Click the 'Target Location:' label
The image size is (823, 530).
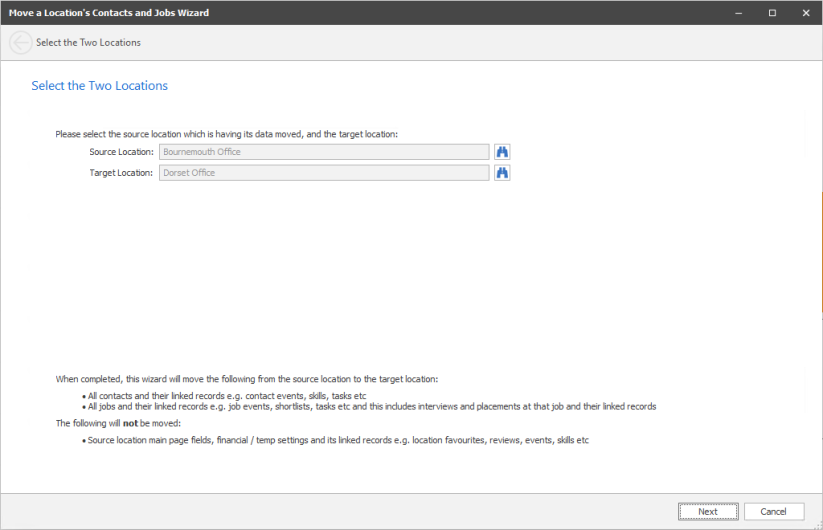point(121,173)
